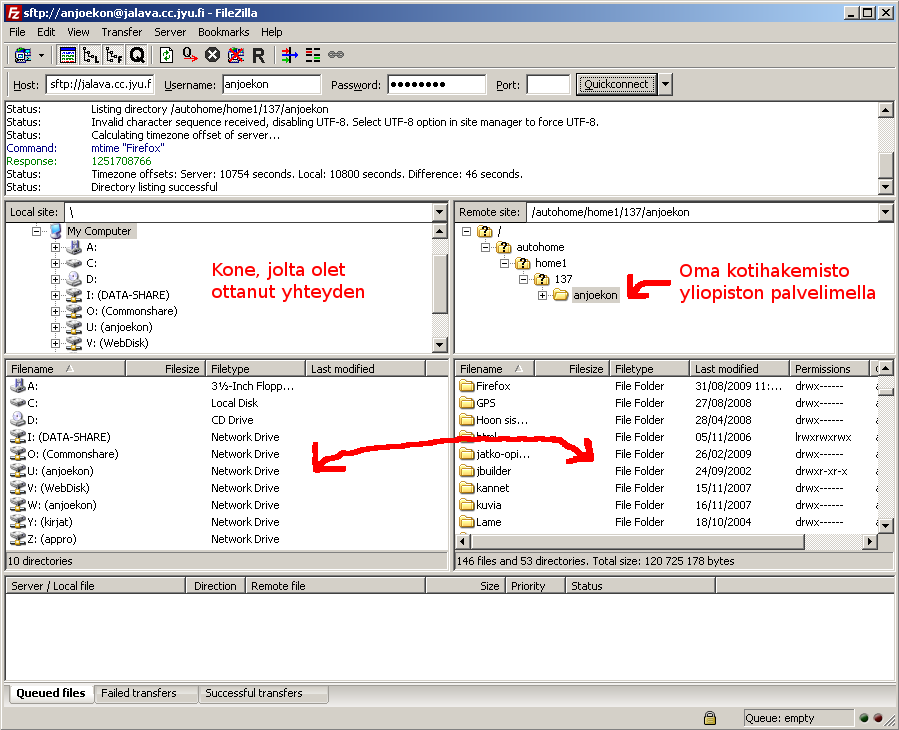Click the CD drive icon for D: in local list
The width and height of the screenshot is (899, 730).
18,420
